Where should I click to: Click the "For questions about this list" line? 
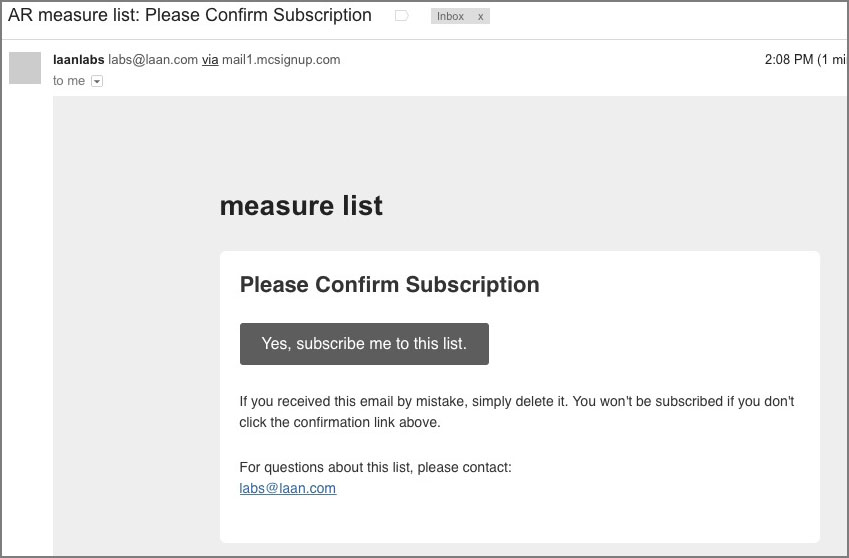375,467
